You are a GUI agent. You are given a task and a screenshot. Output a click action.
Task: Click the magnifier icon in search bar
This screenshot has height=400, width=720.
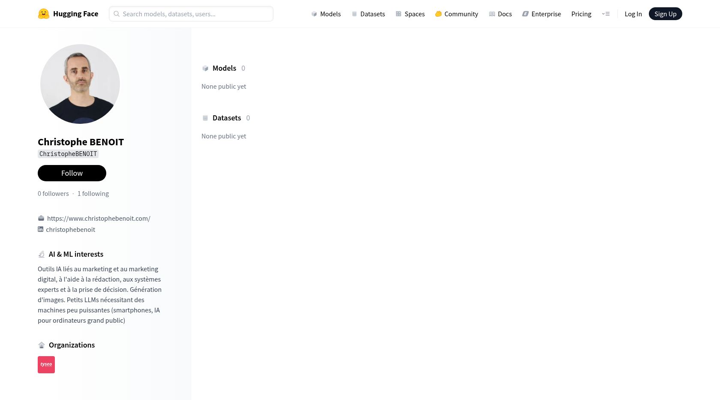point(117,14)
